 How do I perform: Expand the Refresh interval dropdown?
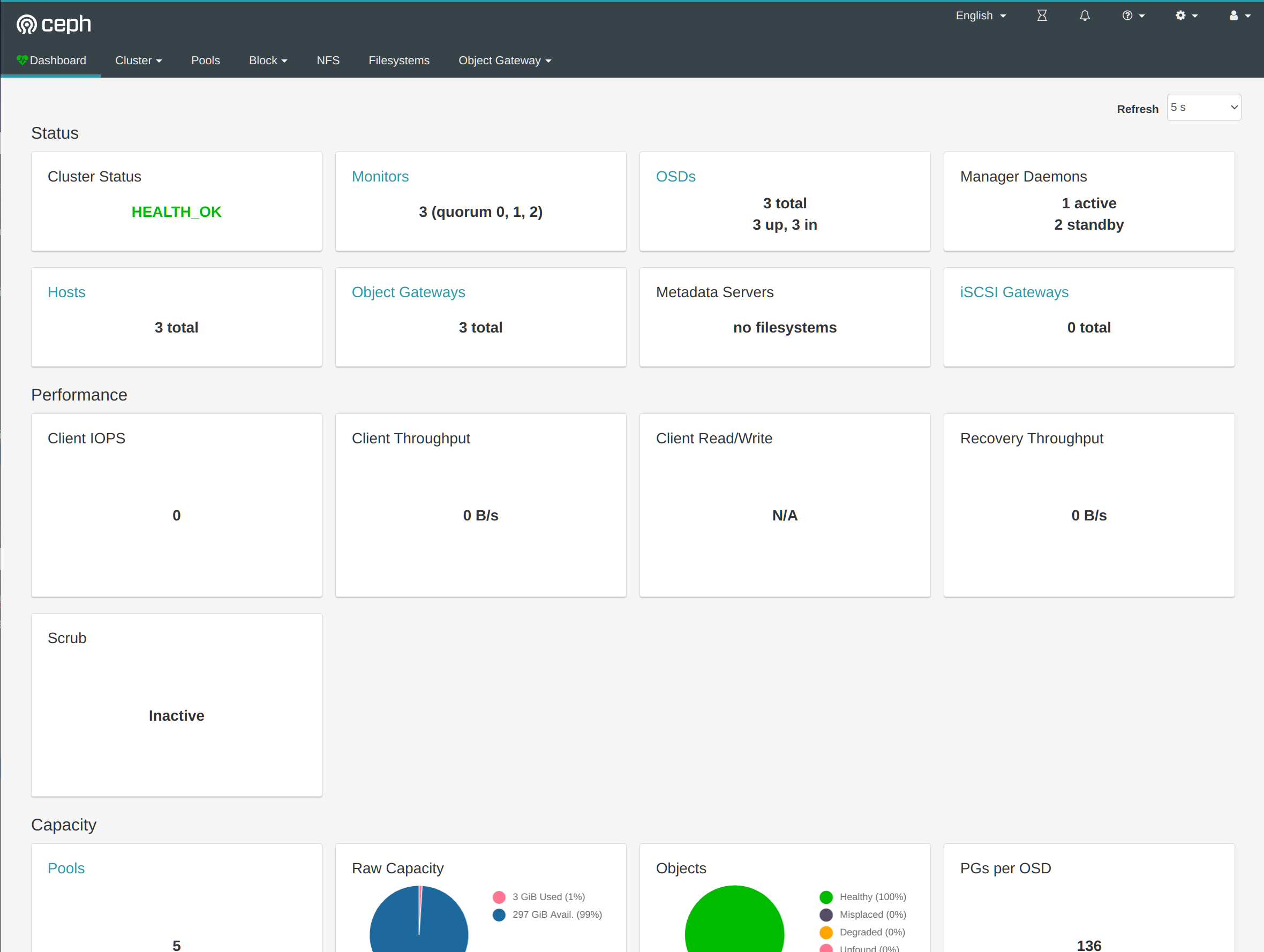click(1203, 108)
